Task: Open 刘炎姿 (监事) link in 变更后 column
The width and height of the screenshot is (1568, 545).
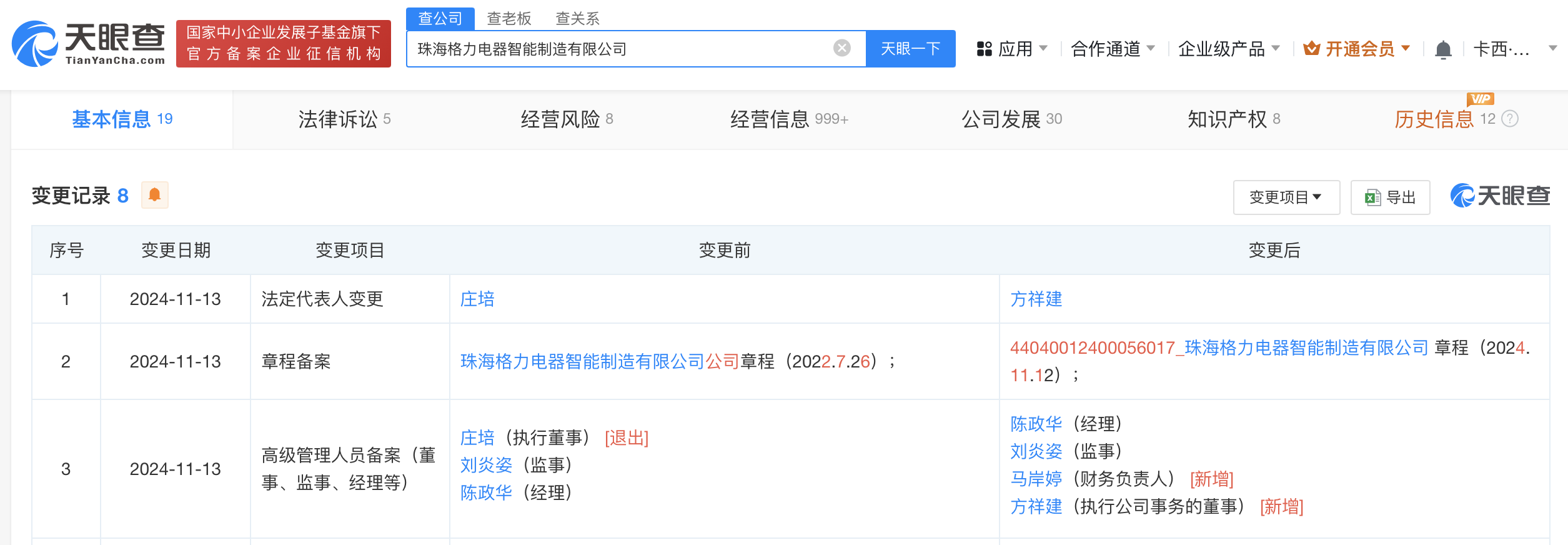Action: [x=1036, y=452]
